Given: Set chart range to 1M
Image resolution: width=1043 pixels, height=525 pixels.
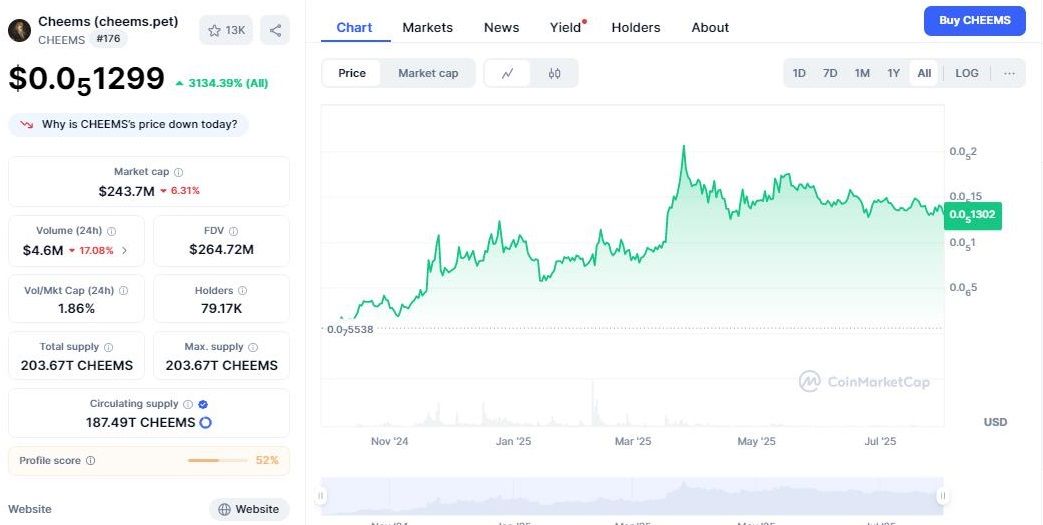Looking at the screenshot, I should [862, 73].
